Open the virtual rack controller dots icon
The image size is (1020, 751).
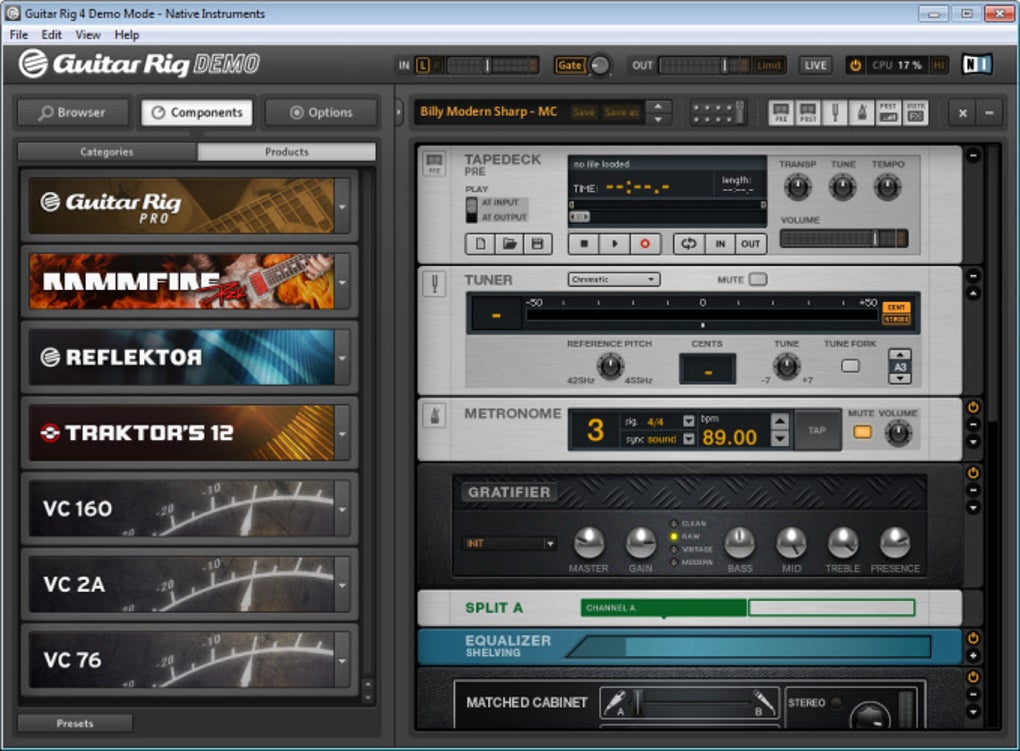[x=718, y=113]
